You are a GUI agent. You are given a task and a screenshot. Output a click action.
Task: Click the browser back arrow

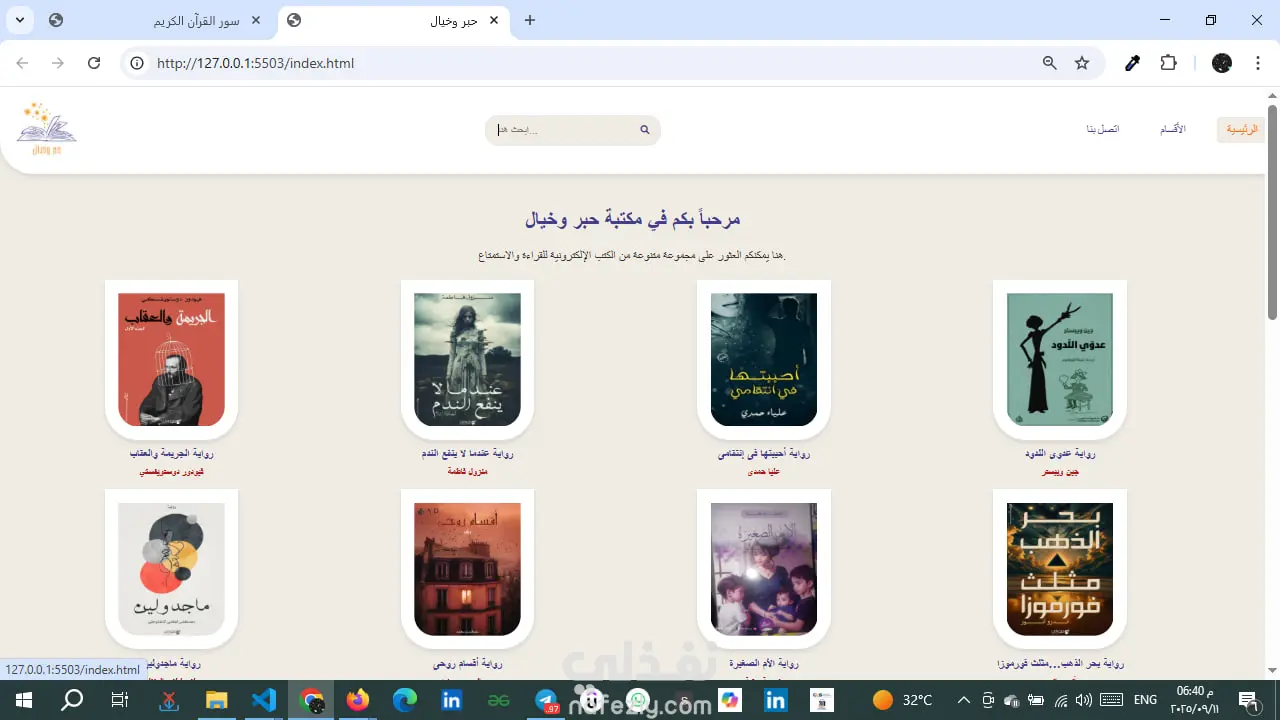pos(22,63)
